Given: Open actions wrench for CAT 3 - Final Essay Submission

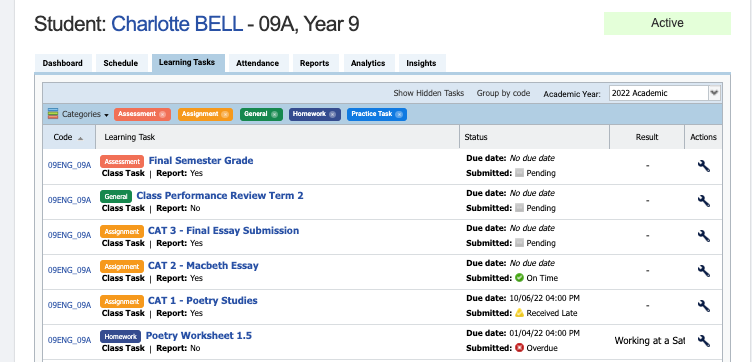Looking at the screenshot, I should (x=704, y=236).
